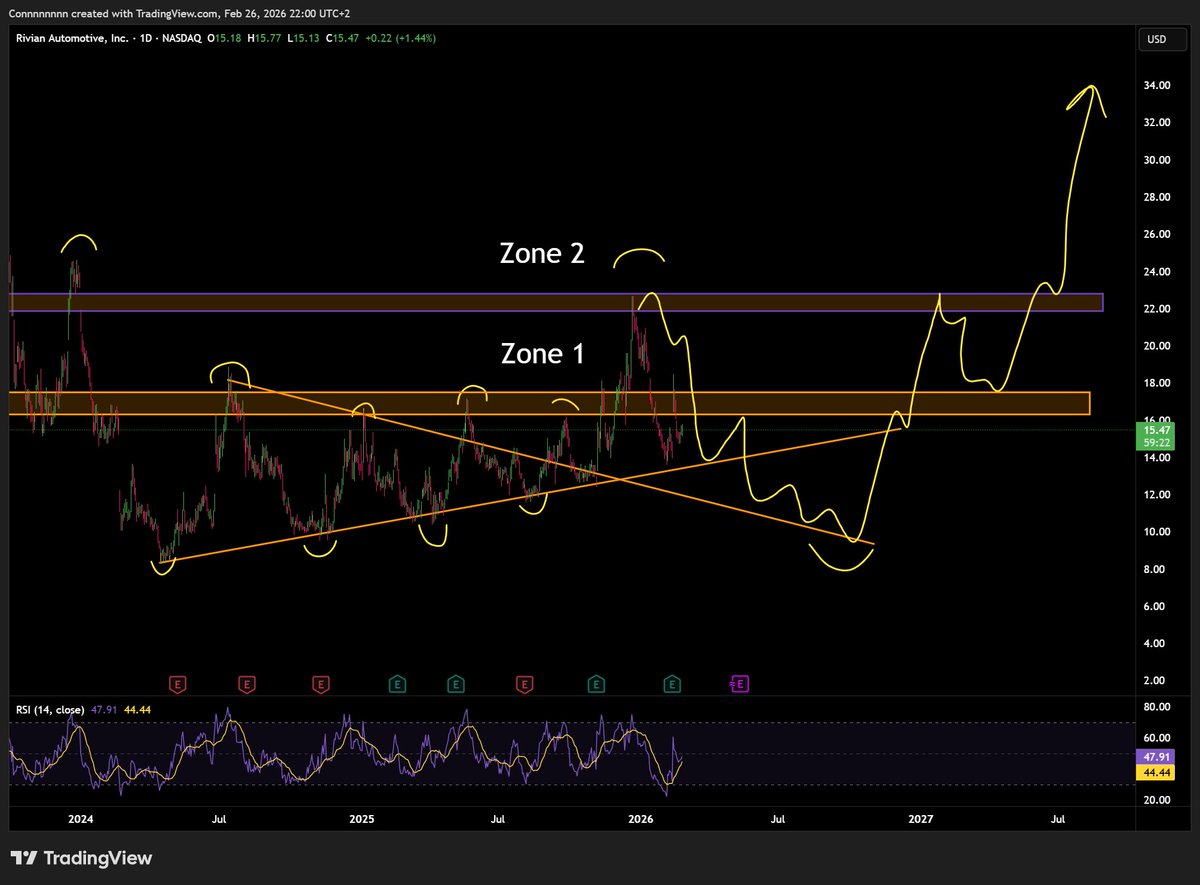
Task: Click the 32.00 price axis label
Action: point(1157,123)
